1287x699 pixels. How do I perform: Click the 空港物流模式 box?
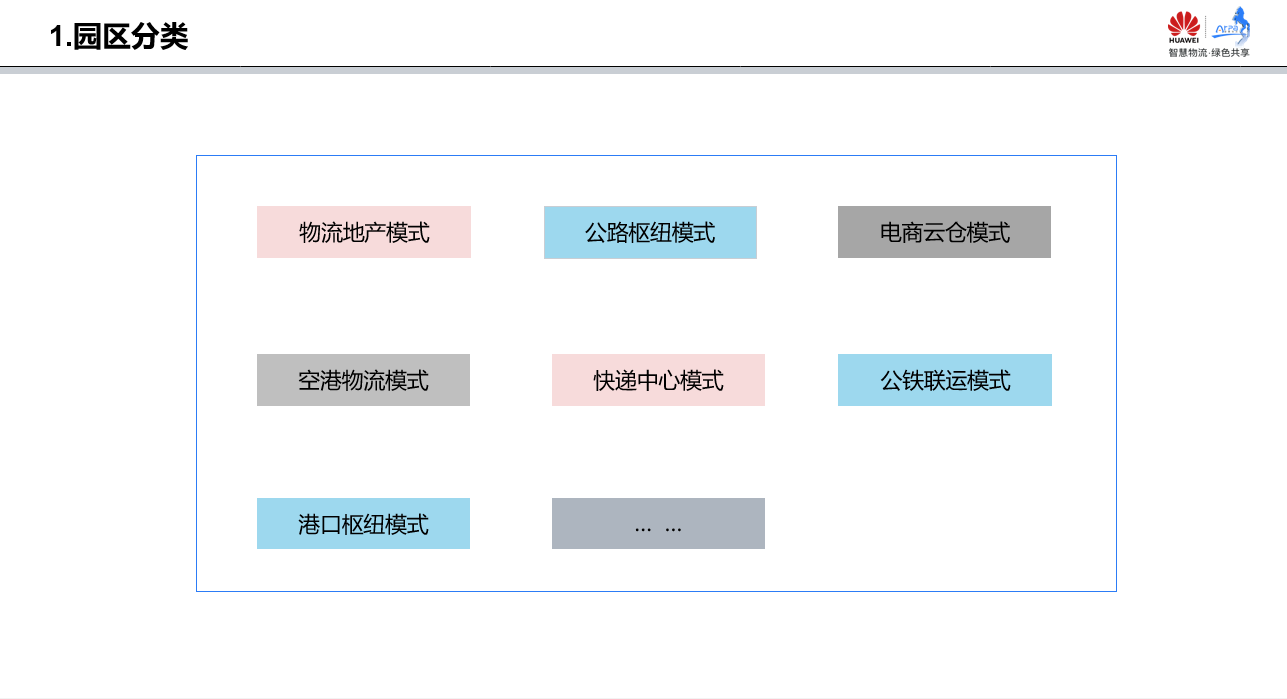(x=363, y=380)
